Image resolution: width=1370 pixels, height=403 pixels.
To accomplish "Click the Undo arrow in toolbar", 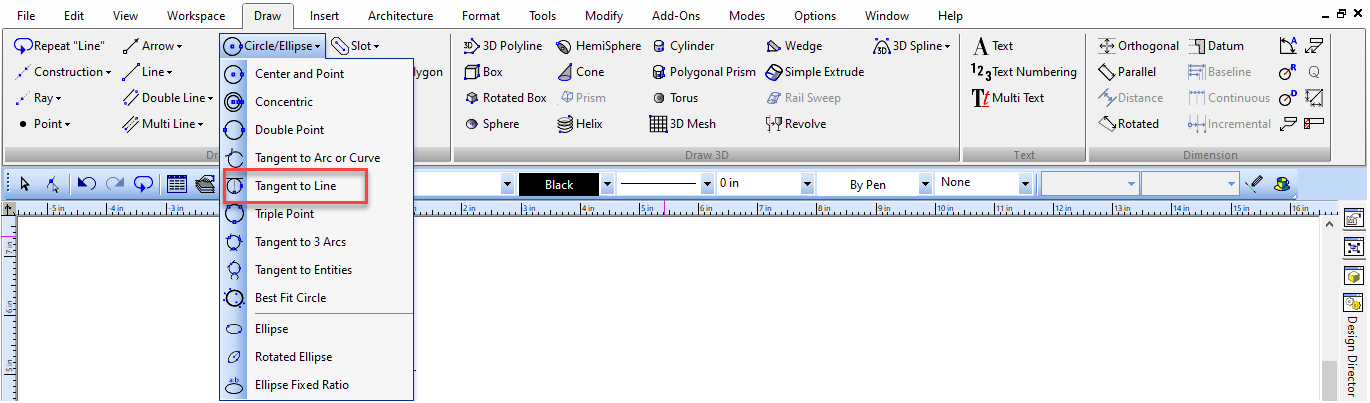I will click(87, 184).
